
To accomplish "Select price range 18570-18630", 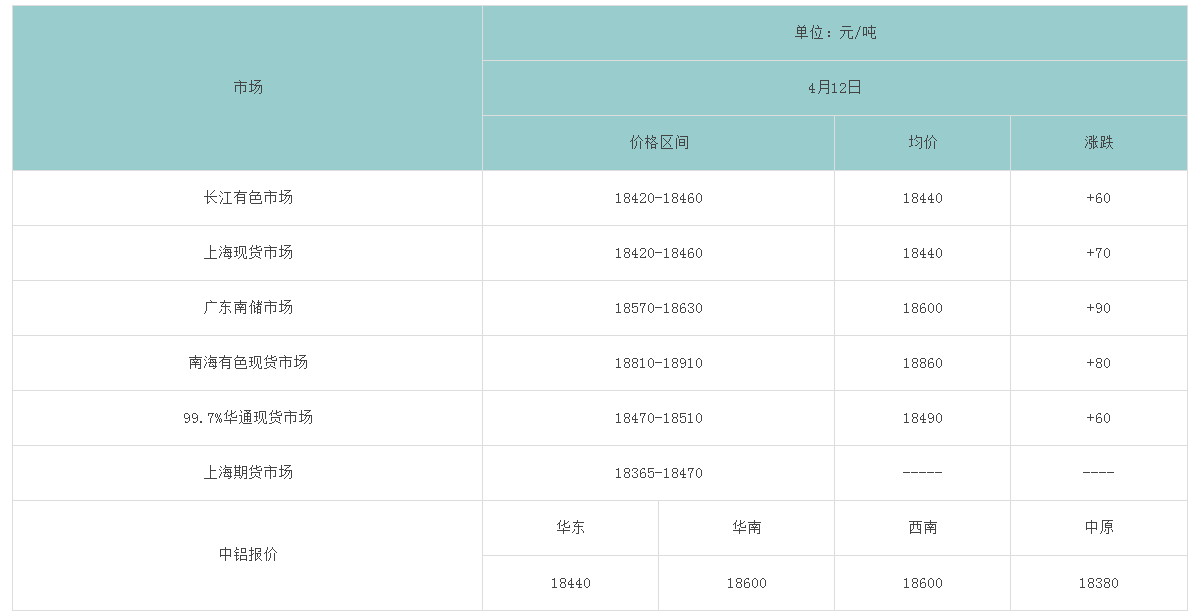I will point(659,308).
